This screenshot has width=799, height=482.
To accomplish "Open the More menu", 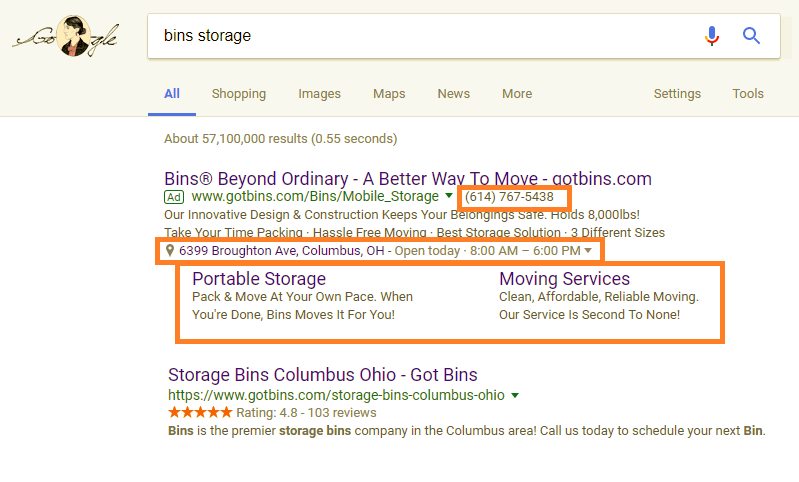I will [x=517, y=94].
